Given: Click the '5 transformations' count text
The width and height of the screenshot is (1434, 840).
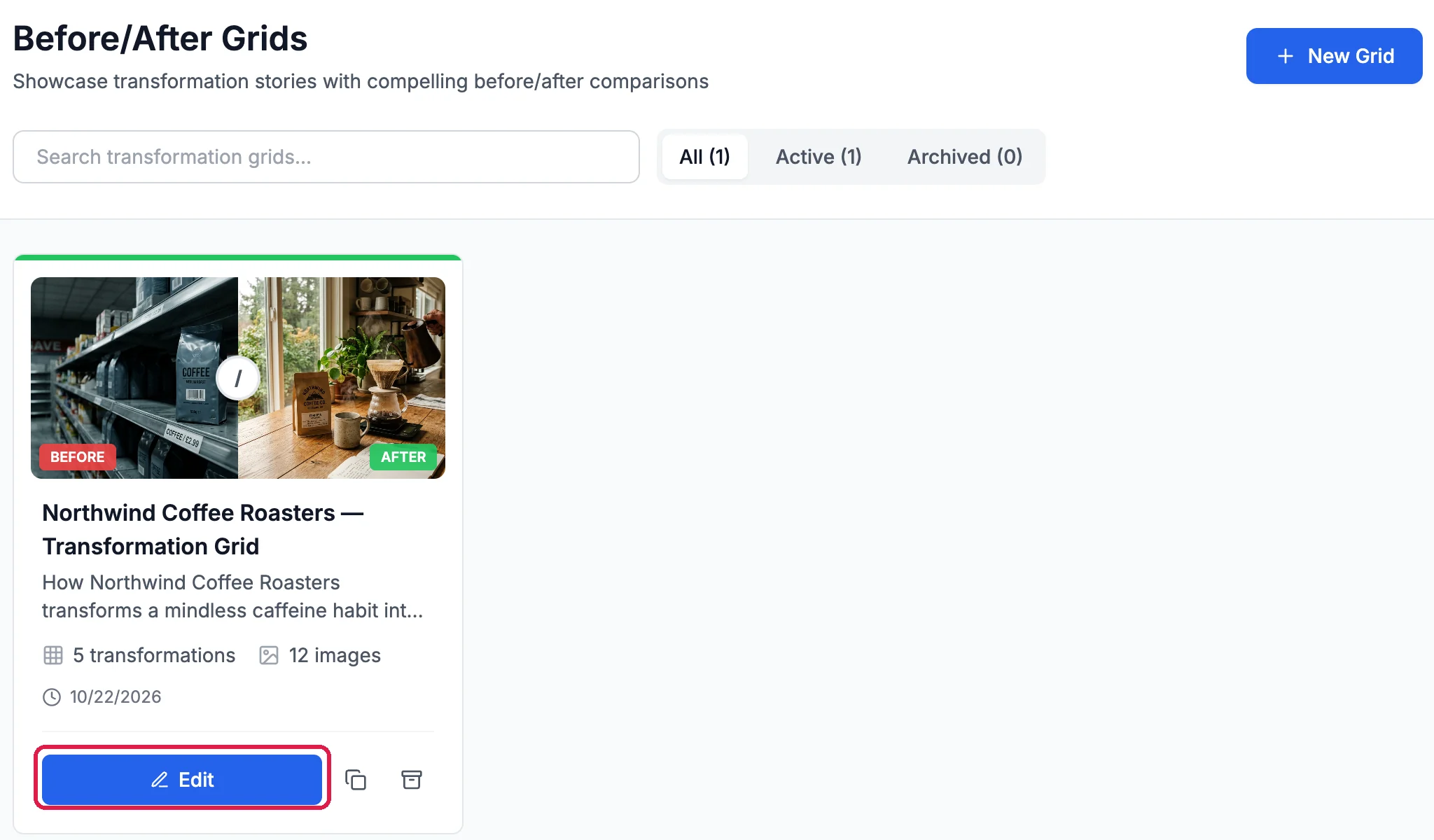Looking at the screenshot, I should [x=154, y=655].
